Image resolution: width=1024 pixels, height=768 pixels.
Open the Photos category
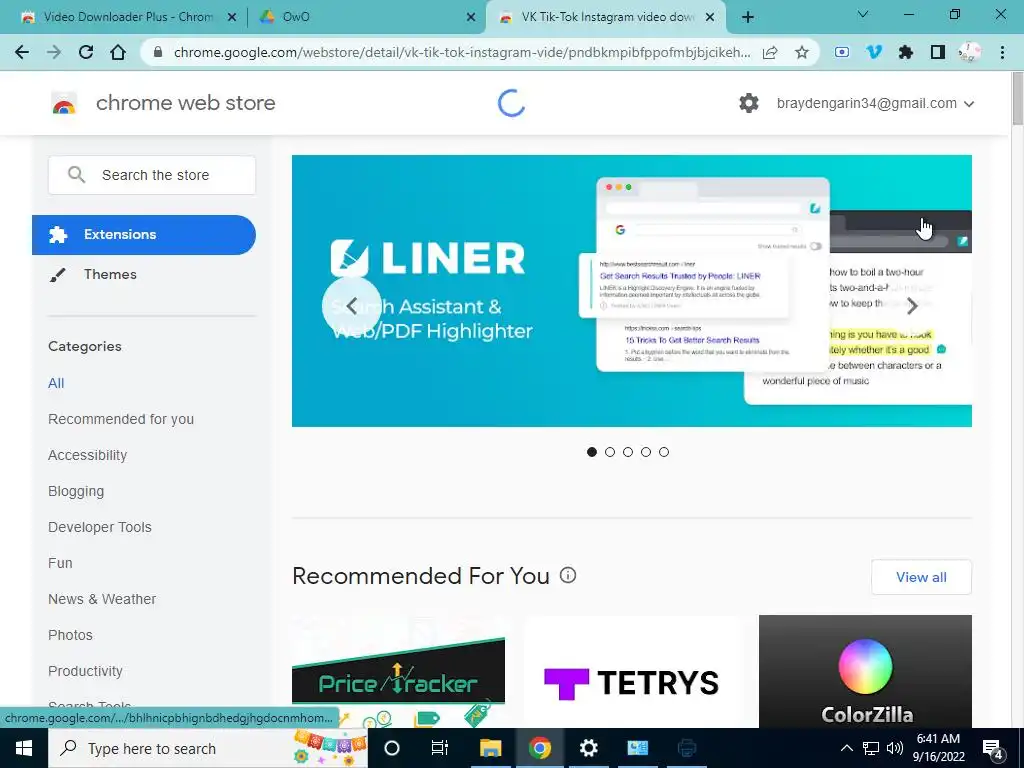pyautogui.click(x=71, y=635)
